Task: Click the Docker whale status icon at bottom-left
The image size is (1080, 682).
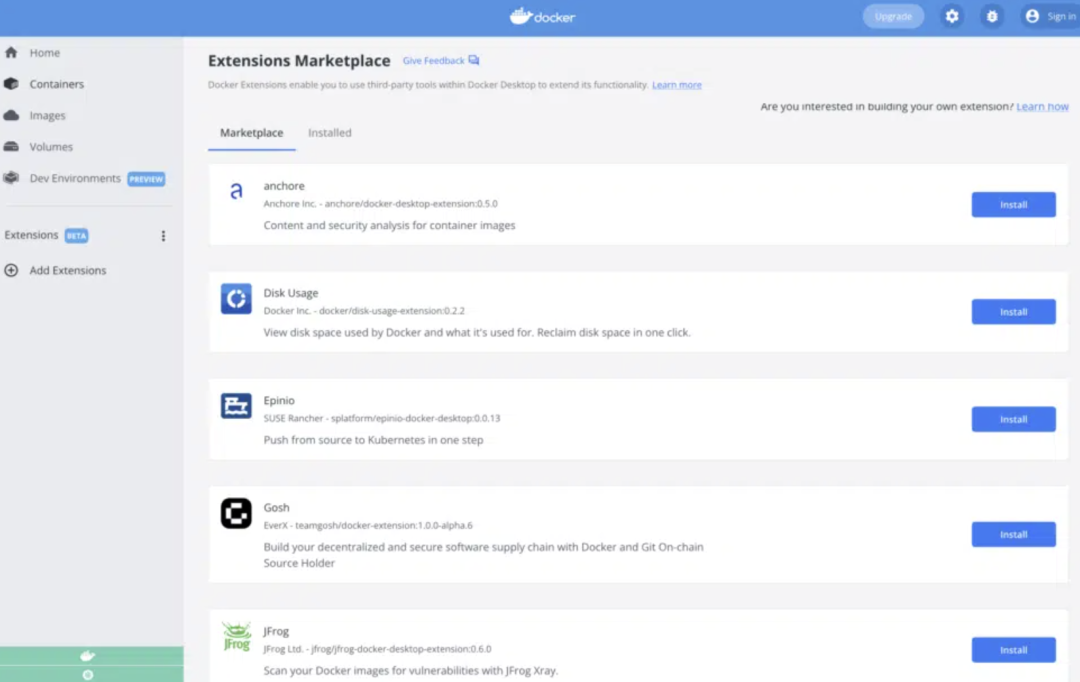Action: pos(87,656)
